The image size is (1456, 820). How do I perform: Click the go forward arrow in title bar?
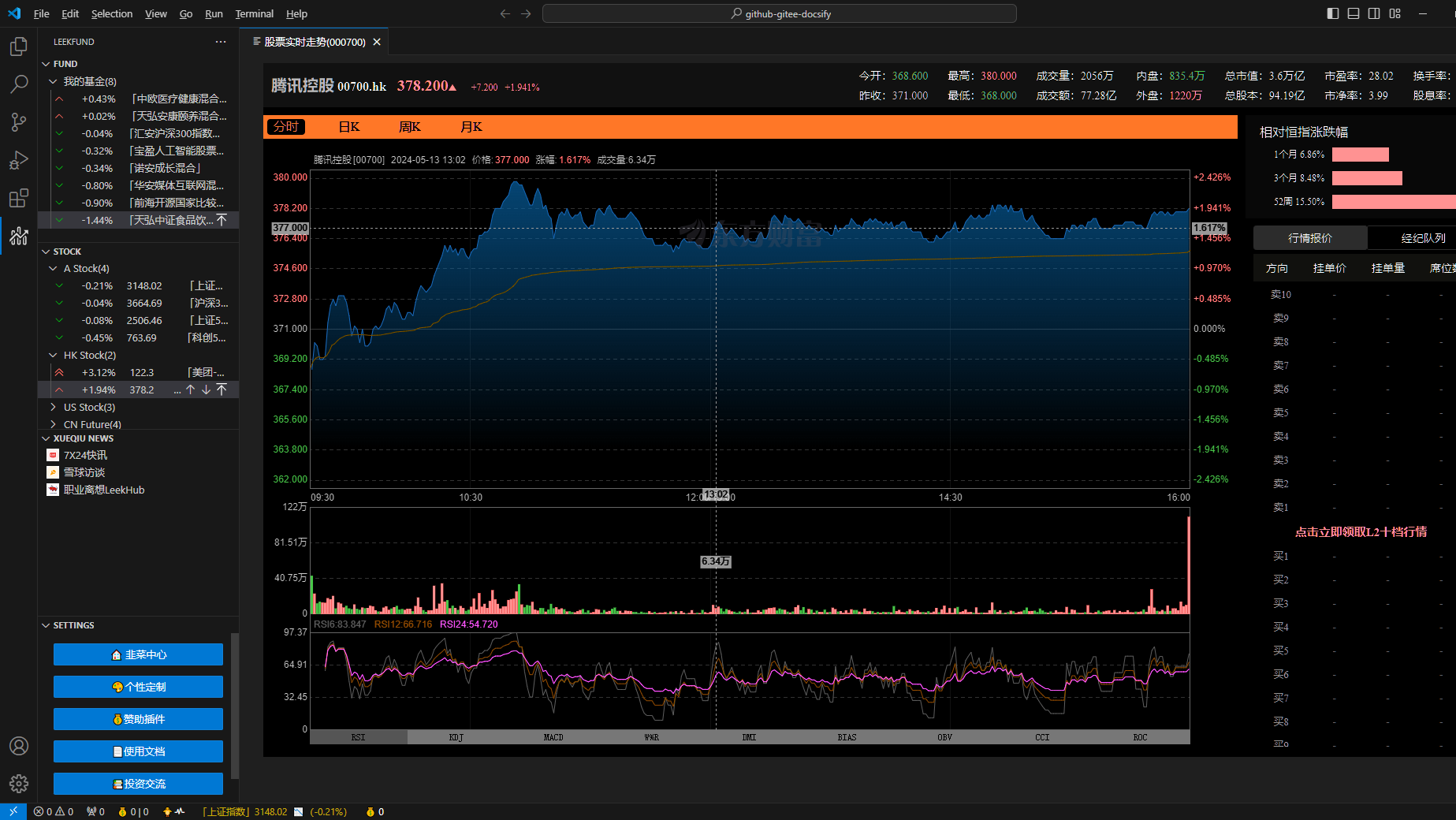tap(526, 13)
